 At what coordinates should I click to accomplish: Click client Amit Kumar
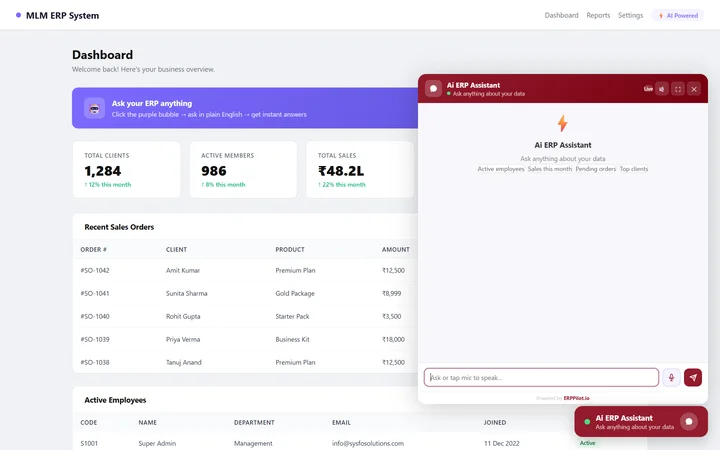click(183, 270)
